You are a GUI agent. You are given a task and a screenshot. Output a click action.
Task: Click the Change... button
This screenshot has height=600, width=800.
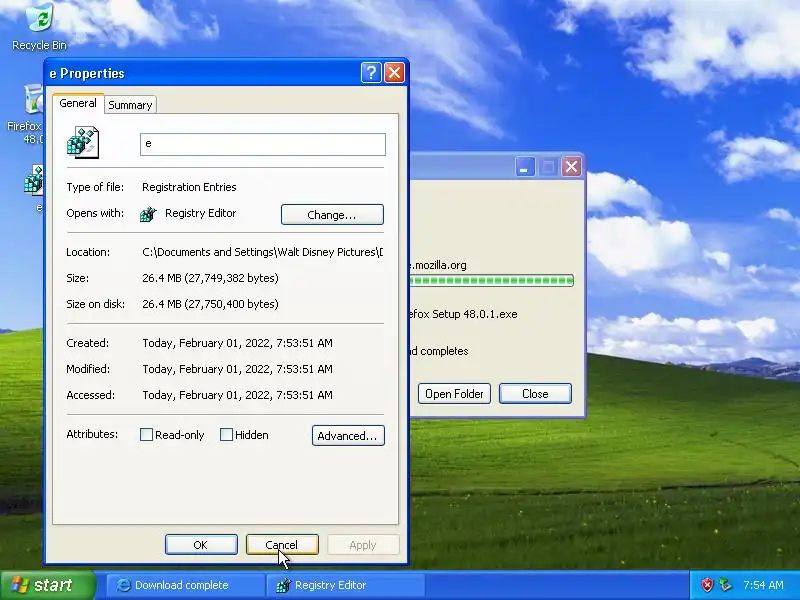pos(332,215)
